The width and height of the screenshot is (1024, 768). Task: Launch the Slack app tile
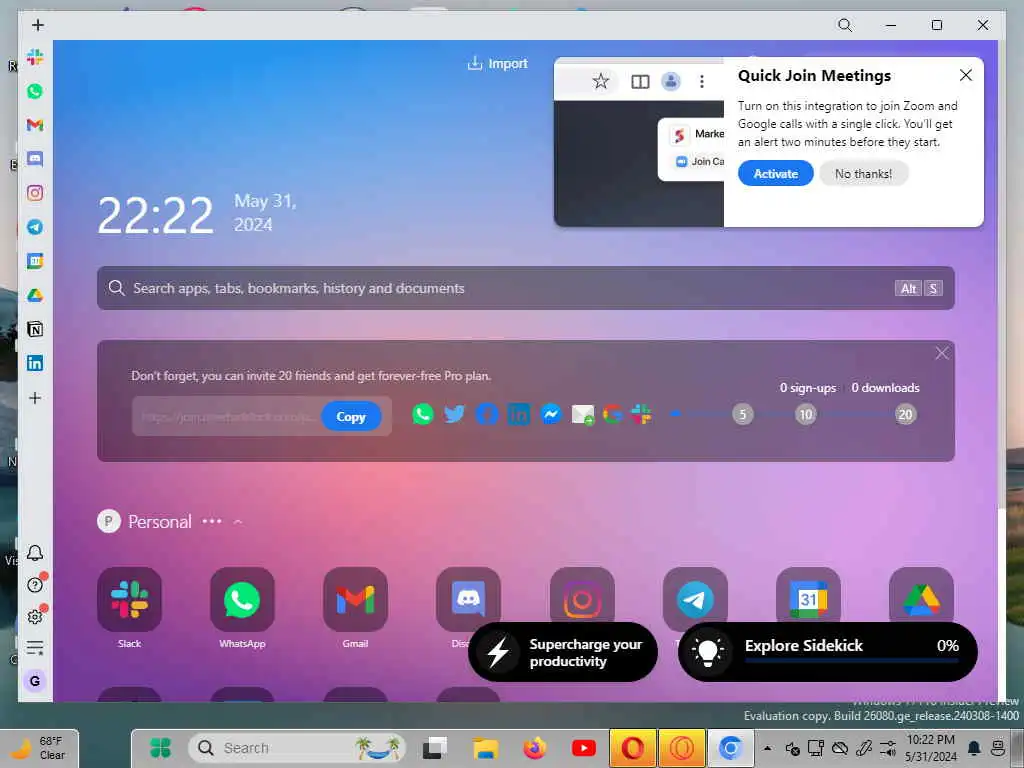[129, 600]
